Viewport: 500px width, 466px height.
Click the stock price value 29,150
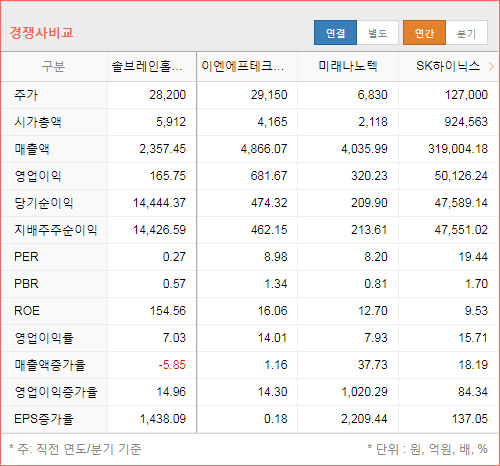[x=269, y=95]
